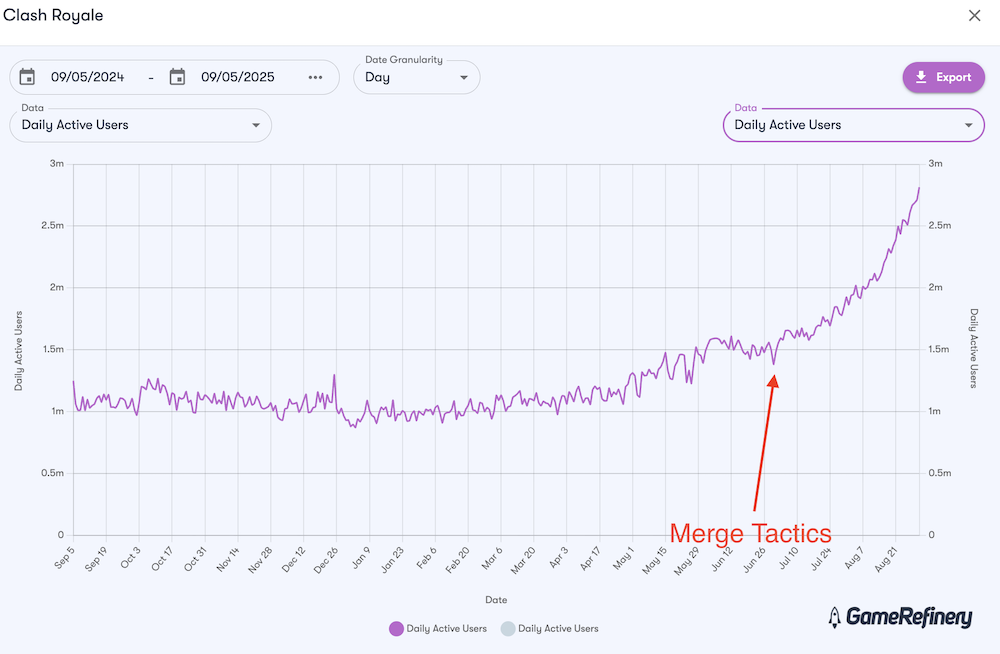Click the Oct 17 x-axis label

pos(162,558)
